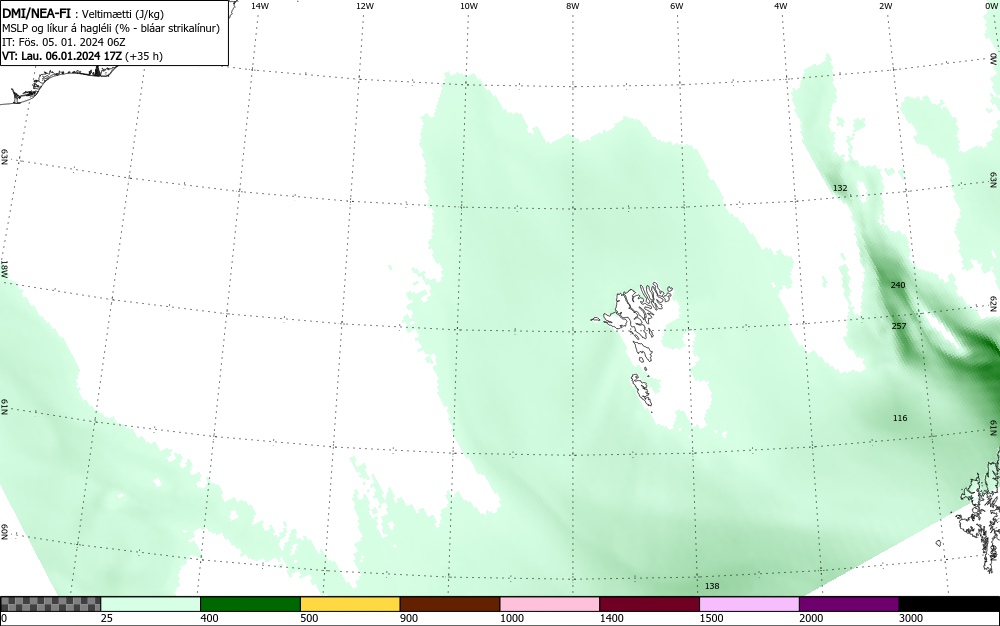This screenshot has height=626, width=1000.
Task: Click the dark green 400–500 legend swatch
Action: [250, 604]
